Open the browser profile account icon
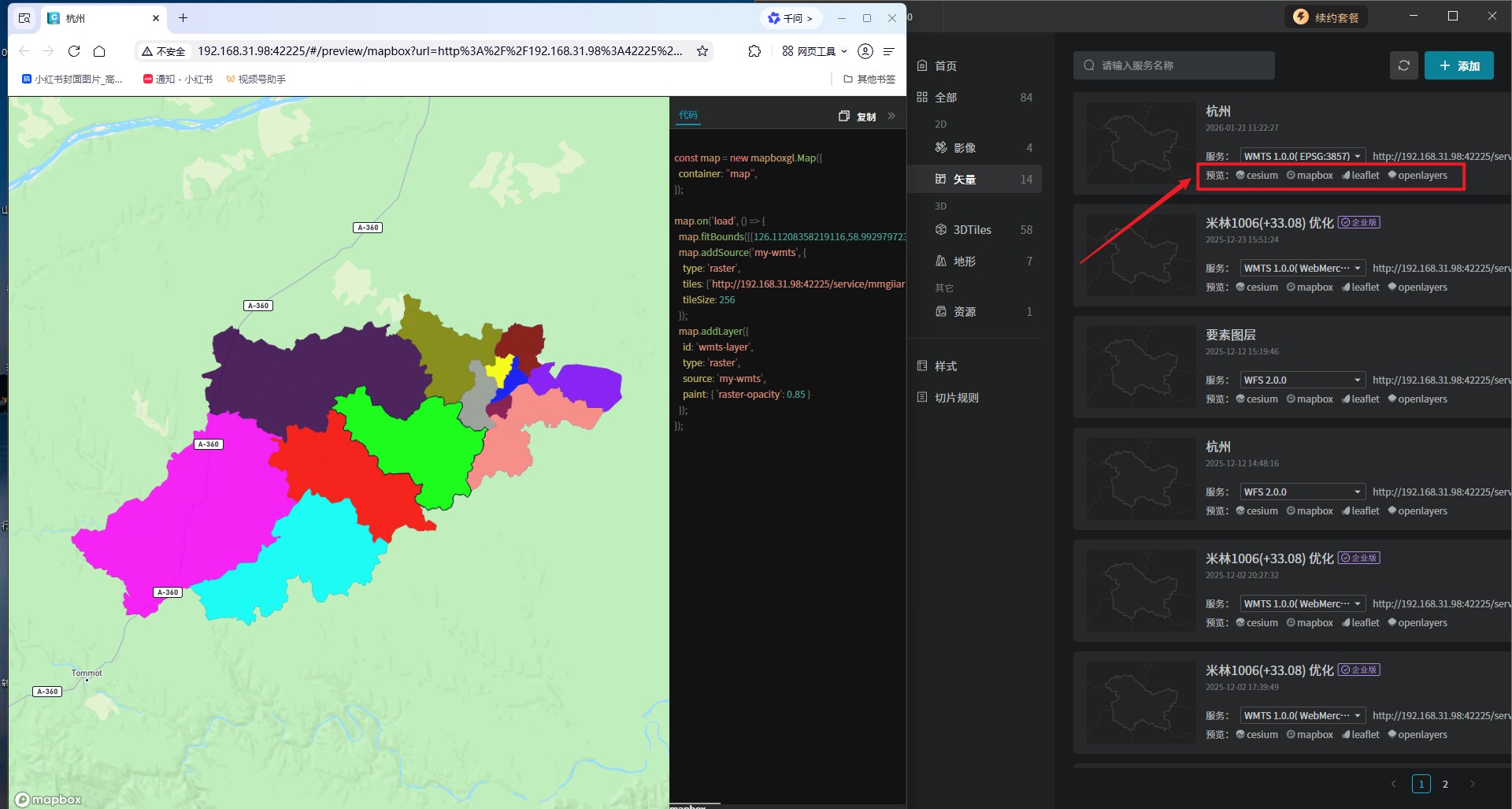This screenshot has height=809, width=1512. pyautogui.click(x=865, y=51)
